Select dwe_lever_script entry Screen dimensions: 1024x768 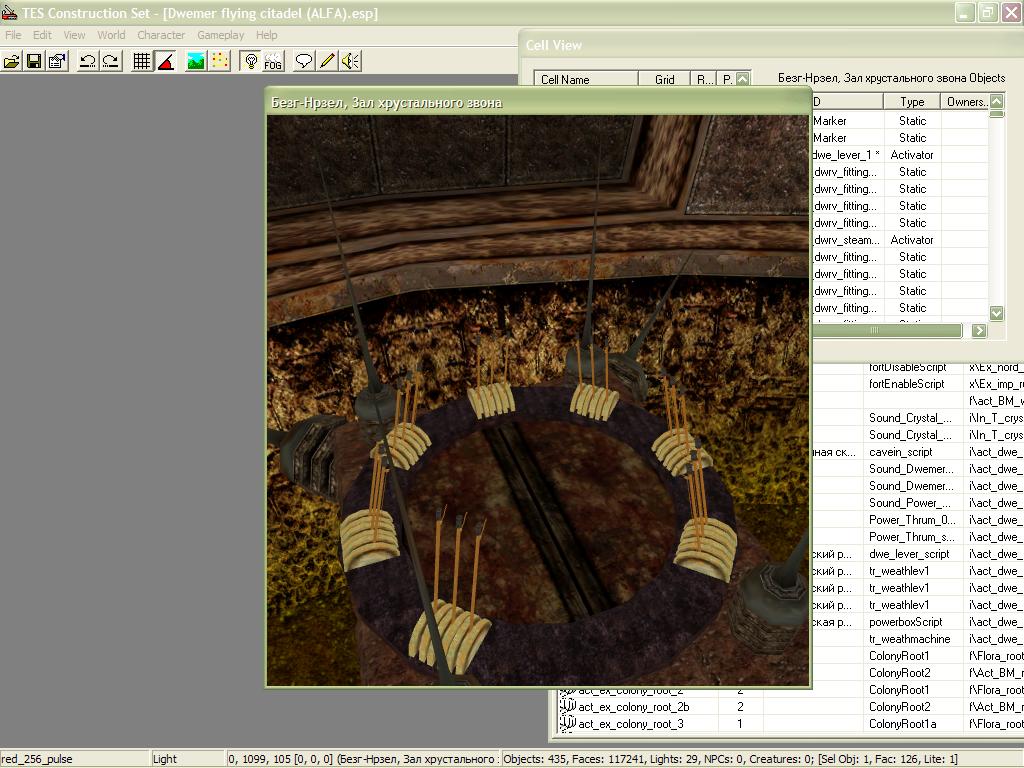tap(909, 554)
